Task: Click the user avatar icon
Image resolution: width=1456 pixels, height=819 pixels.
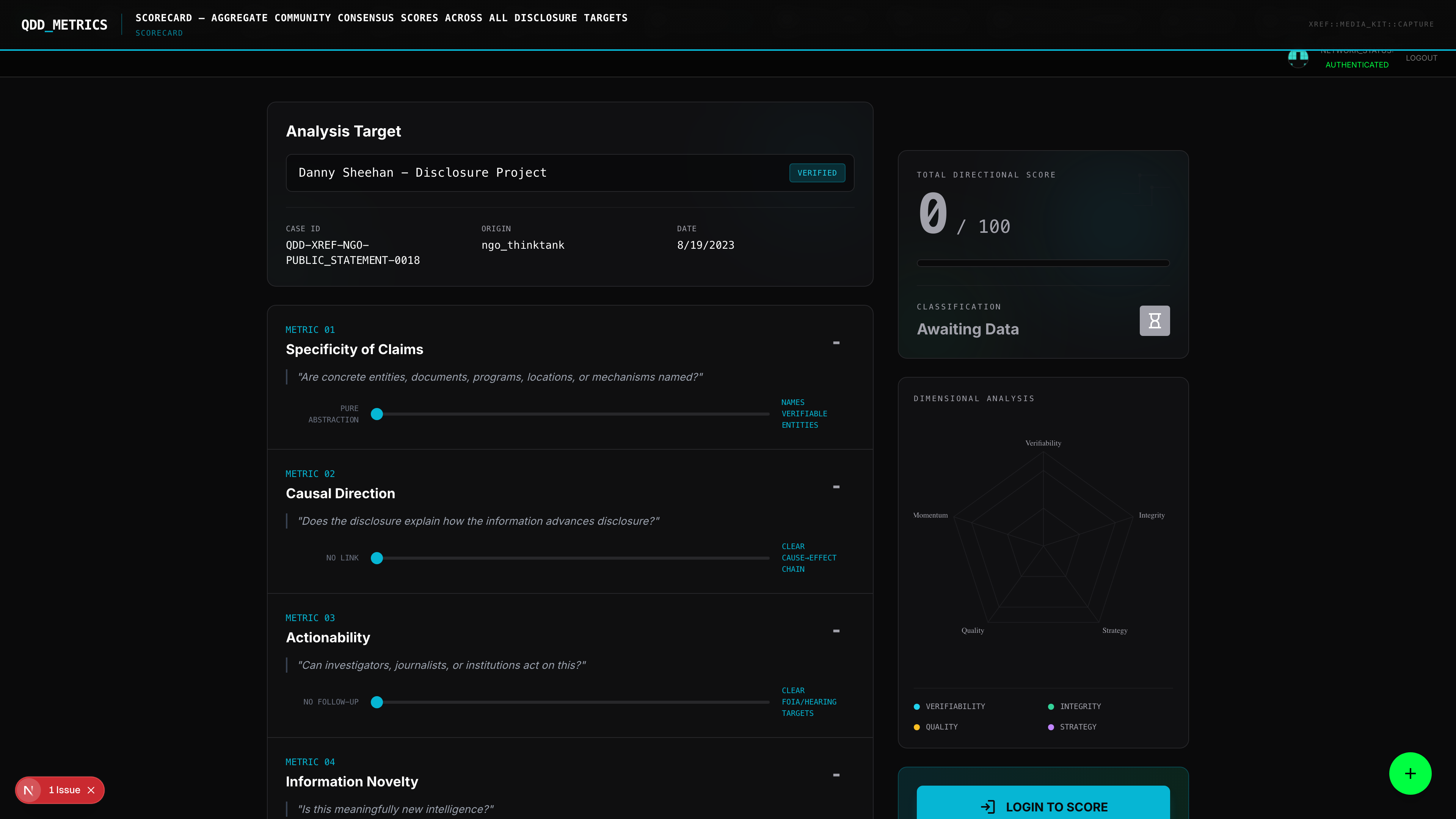Action: tap(1298, 58)
